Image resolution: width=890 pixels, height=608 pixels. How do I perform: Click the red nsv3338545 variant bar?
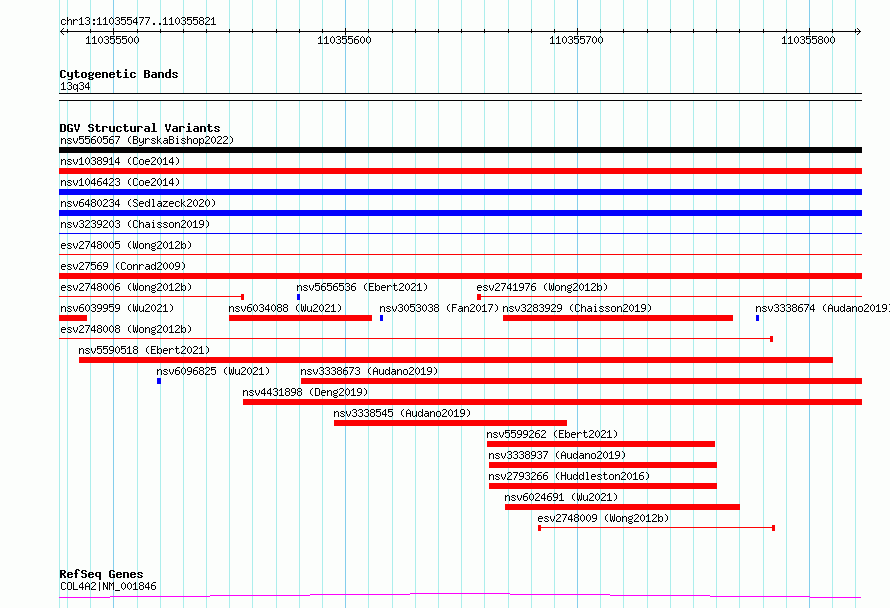click(450, 423)
